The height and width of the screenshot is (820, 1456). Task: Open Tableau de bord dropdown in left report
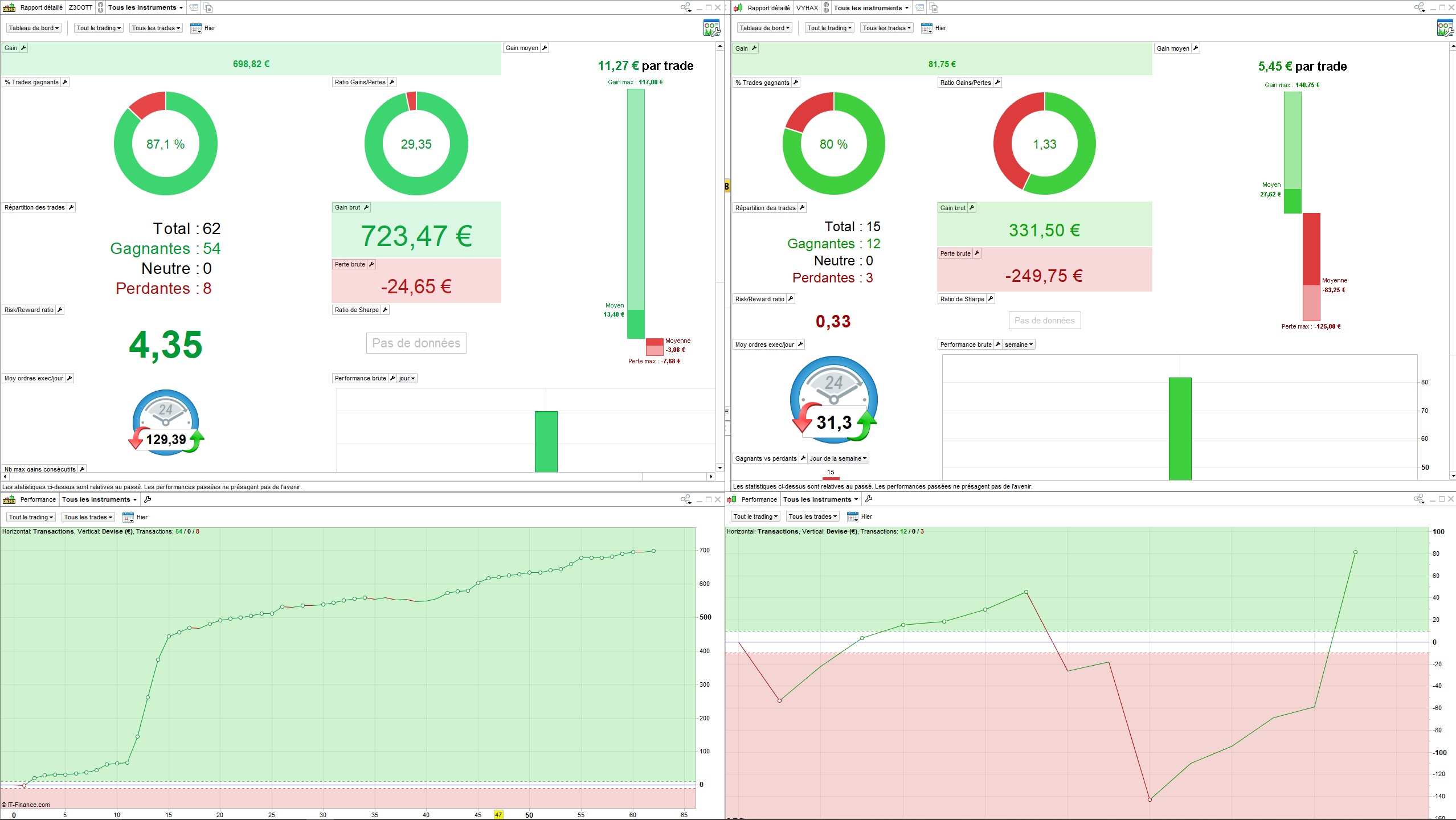34,28
